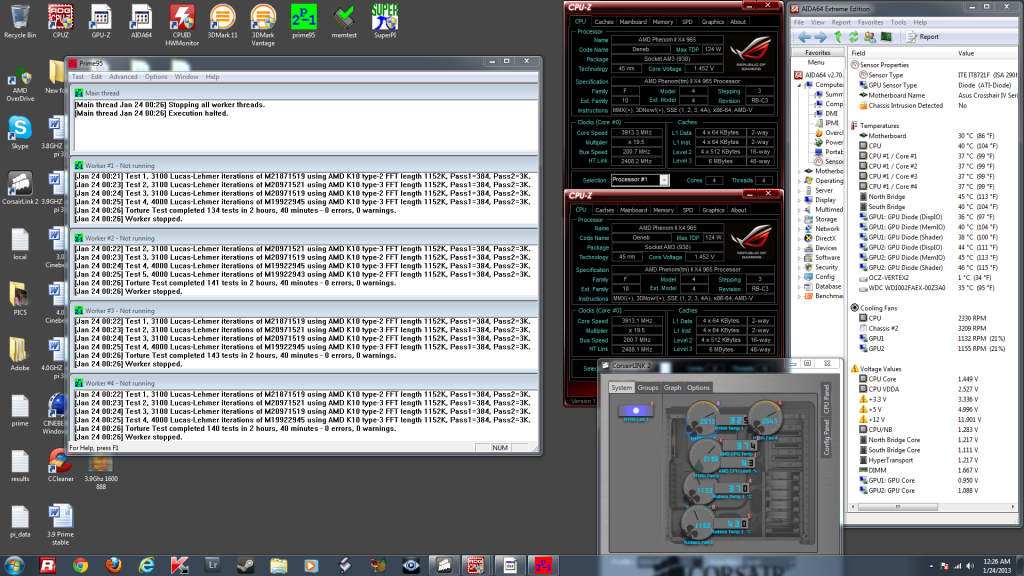Image resolution: width=1024 pixels, height=576 pixels.
Task: Open the PICS folder on desktop
Action: (20, 299)
